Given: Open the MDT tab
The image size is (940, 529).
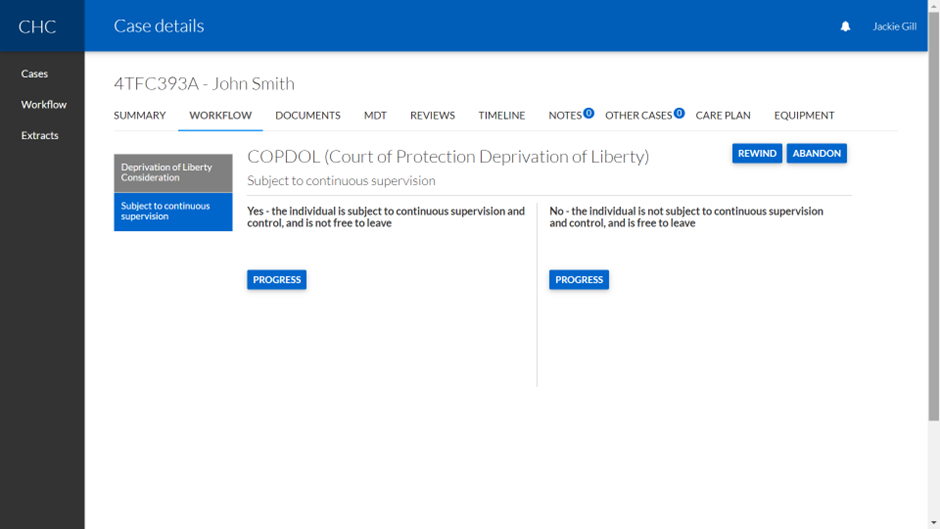Looking at the screenshot, I should pyautogui.click(x=375, y=116).
